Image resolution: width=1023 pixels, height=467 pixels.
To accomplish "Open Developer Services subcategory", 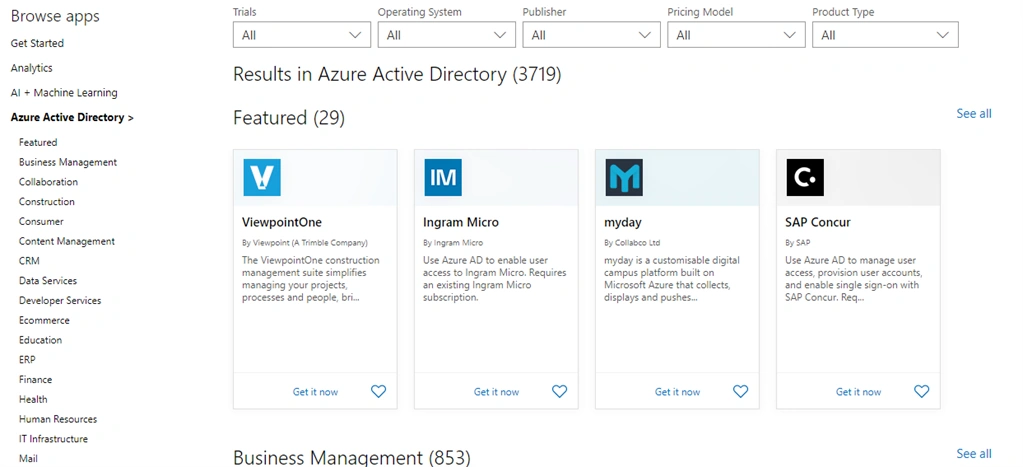I will [x=60, y=301].
